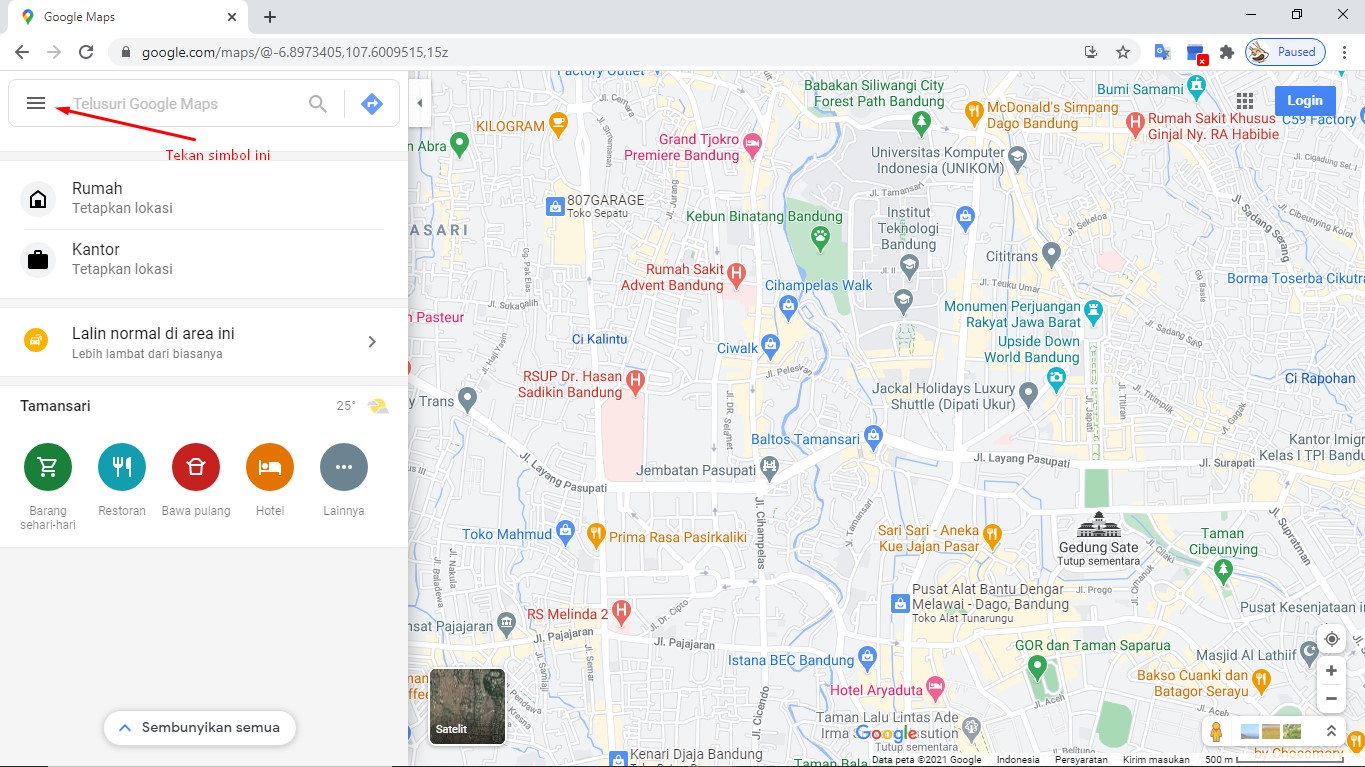Viewport: 1365px width, 767px height.
Task: Click Tamansari area heading
Action: pos(55,406)
